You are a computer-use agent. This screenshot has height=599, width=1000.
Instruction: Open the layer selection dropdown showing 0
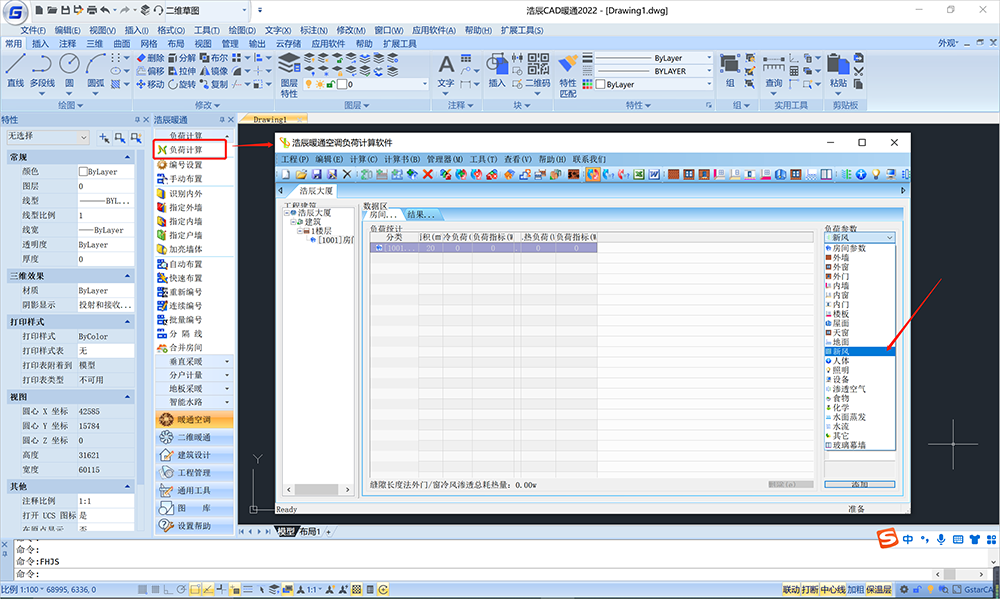[x=425, y=84]
